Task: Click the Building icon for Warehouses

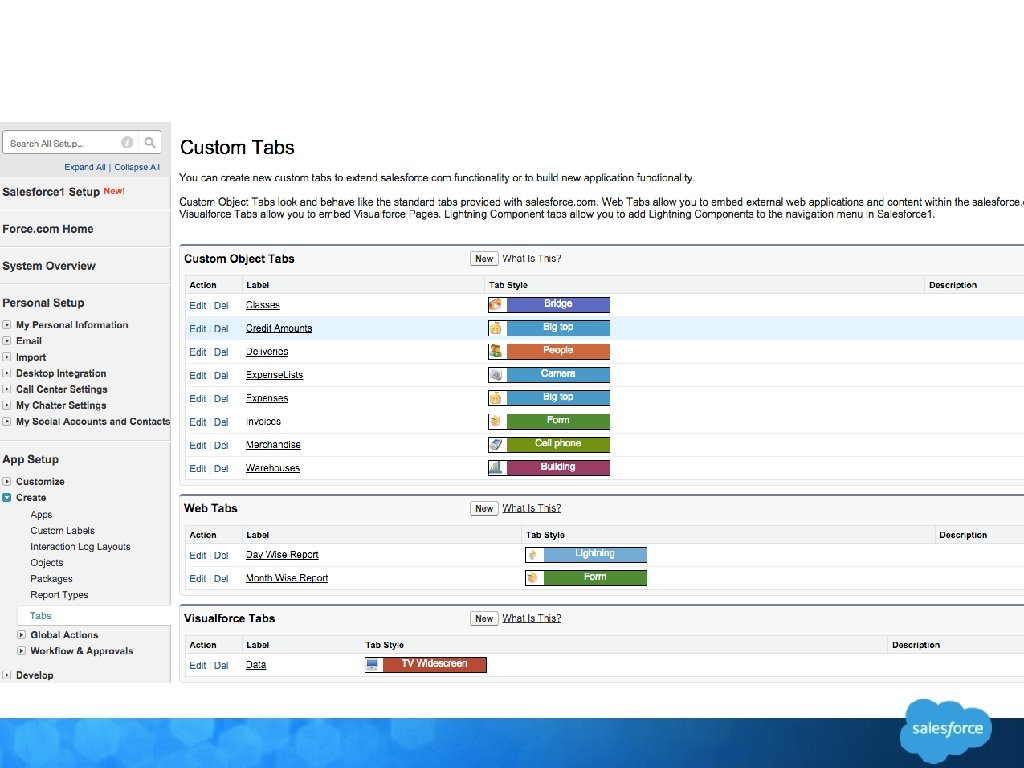Action: pos(496,468)
